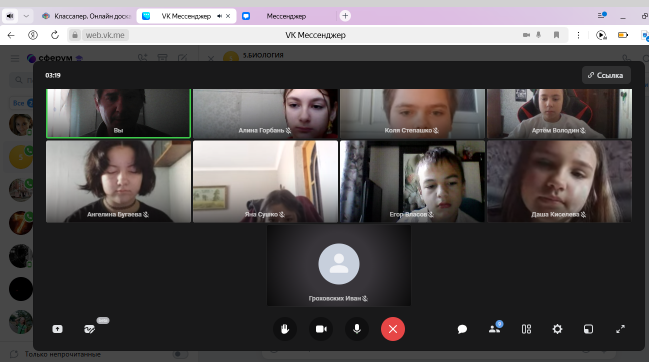Open call settings gear
This screenshot has height=362, width=649.
coord(558,329)
